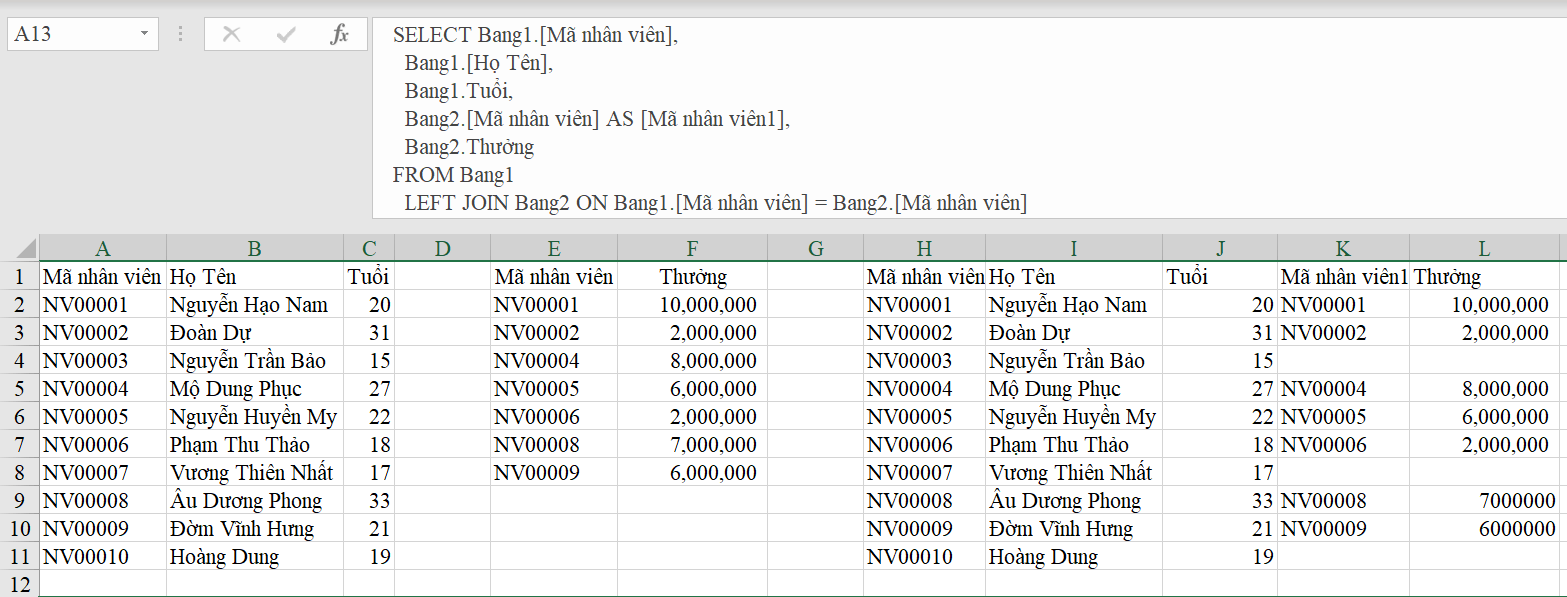This screenshot has height=597, width=1567.
Task: Click cell B11 'Hoàng Dung'
Action: (254, 557)
